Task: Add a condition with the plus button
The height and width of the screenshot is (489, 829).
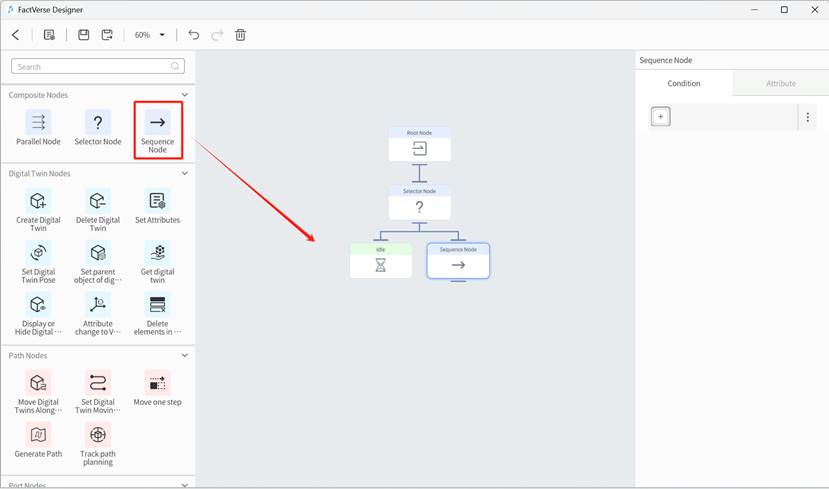Action: click(x=660, y=117)
